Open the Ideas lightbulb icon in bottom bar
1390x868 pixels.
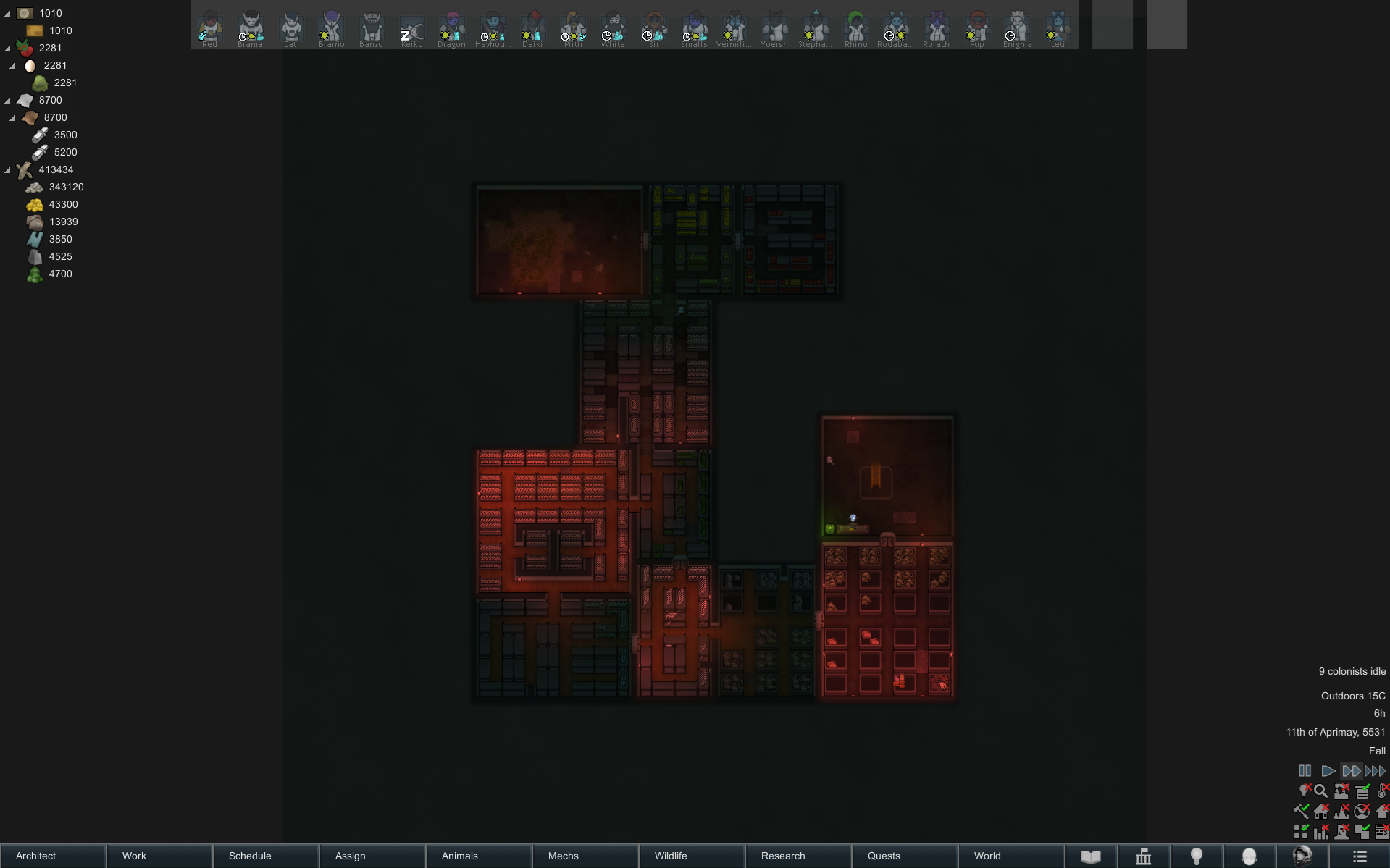pyautogui.click(x=1196, y=856)
